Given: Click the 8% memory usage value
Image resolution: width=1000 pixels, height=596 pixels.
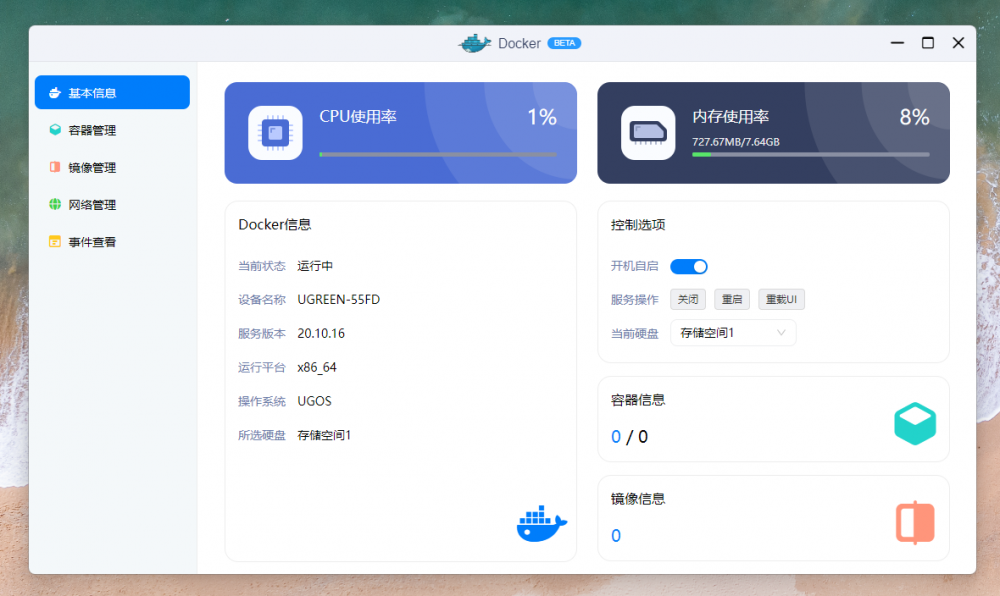Looking at the screenshot, I should tap(914, 117).
